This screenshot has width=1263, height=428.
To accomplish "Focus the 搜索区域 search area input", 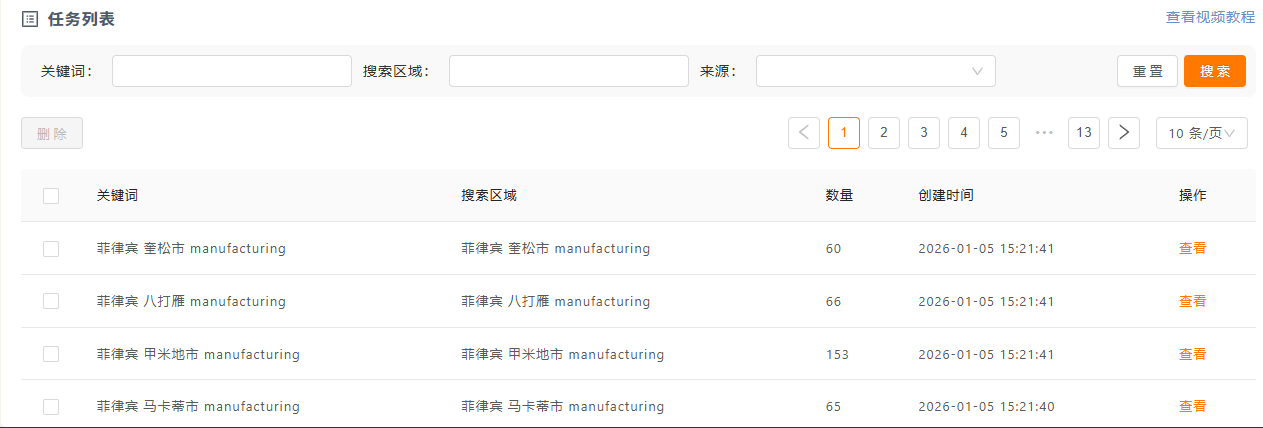I will (x=569, y=71).
